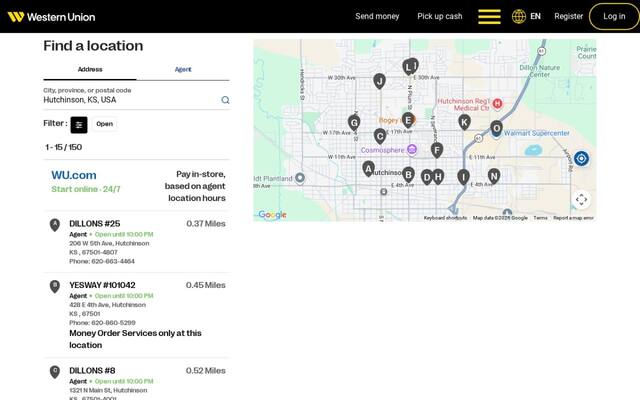Click Start online - 24/7 text
This screenshot has height=400, width=640.
coord(86,189)
